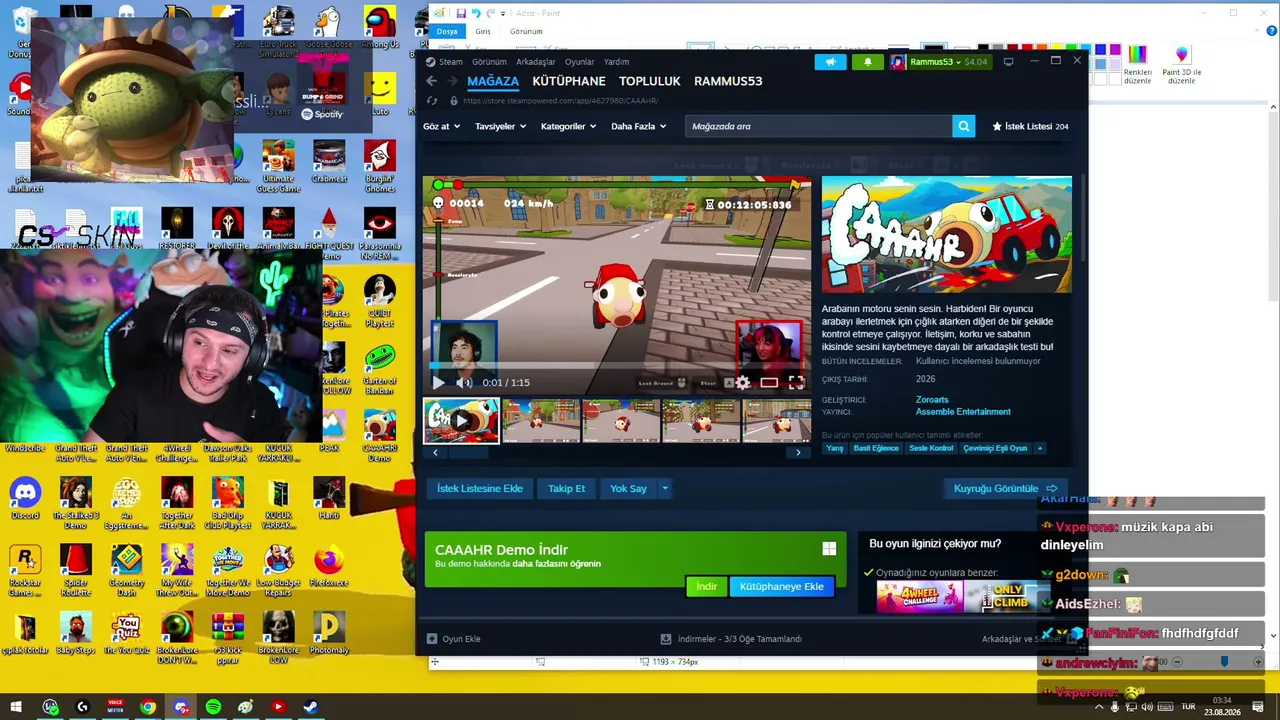Open the Yok Say dropdown arrow
Screen dimensions: 1280x720
pos(665,488)
